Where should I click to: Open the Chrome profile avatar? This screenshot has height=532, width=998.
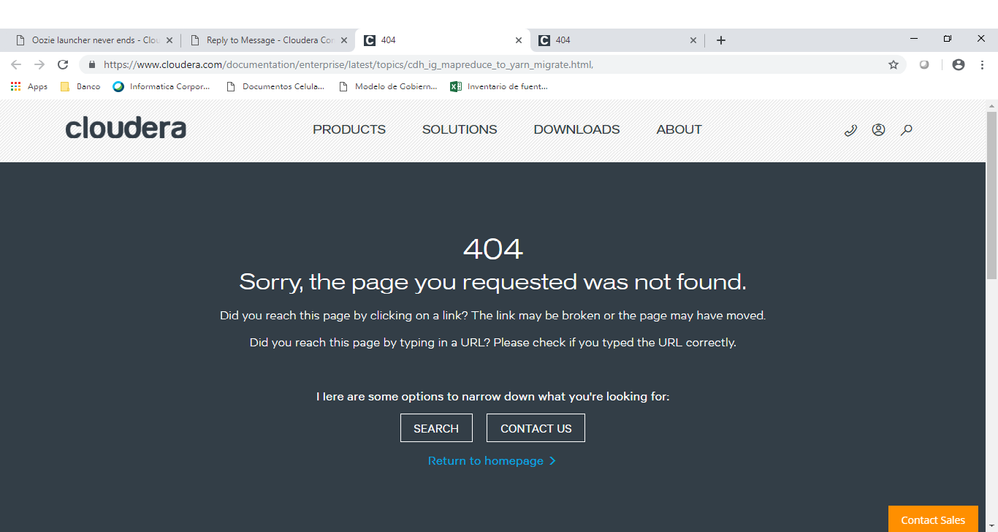point(958,64)
